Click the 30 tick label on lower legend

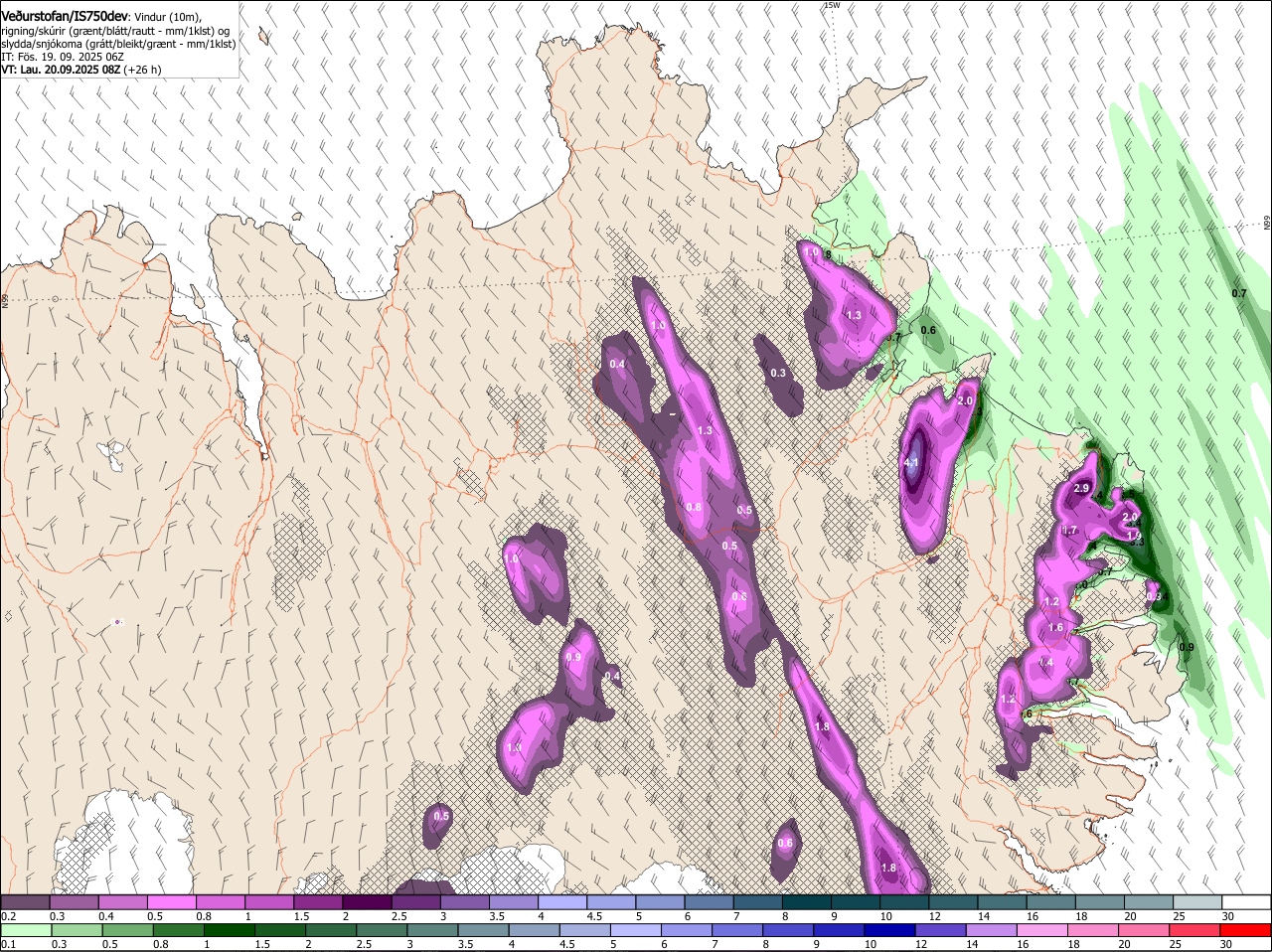pos(1225,944)
